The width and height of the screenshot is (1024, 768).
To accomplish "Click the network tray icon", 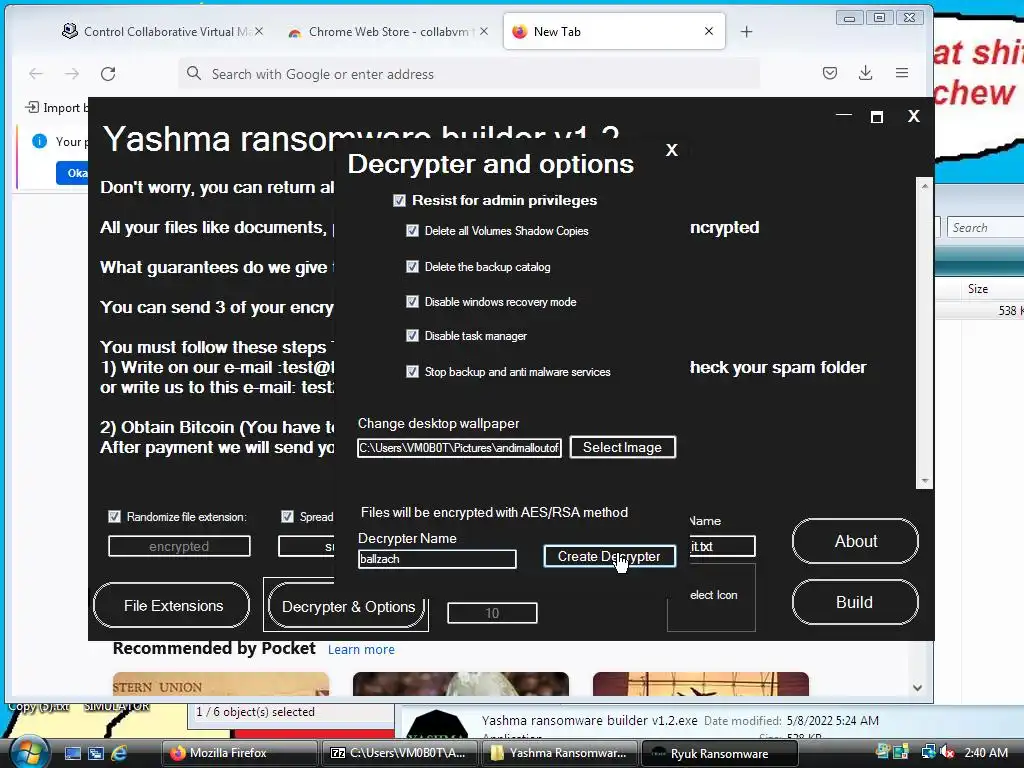I will point(929,752).
